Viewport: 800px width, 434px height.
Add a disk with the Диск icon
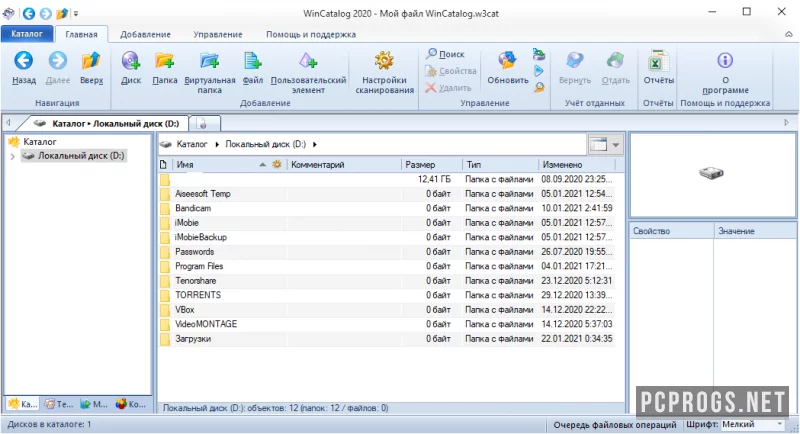tap(131, 61)
